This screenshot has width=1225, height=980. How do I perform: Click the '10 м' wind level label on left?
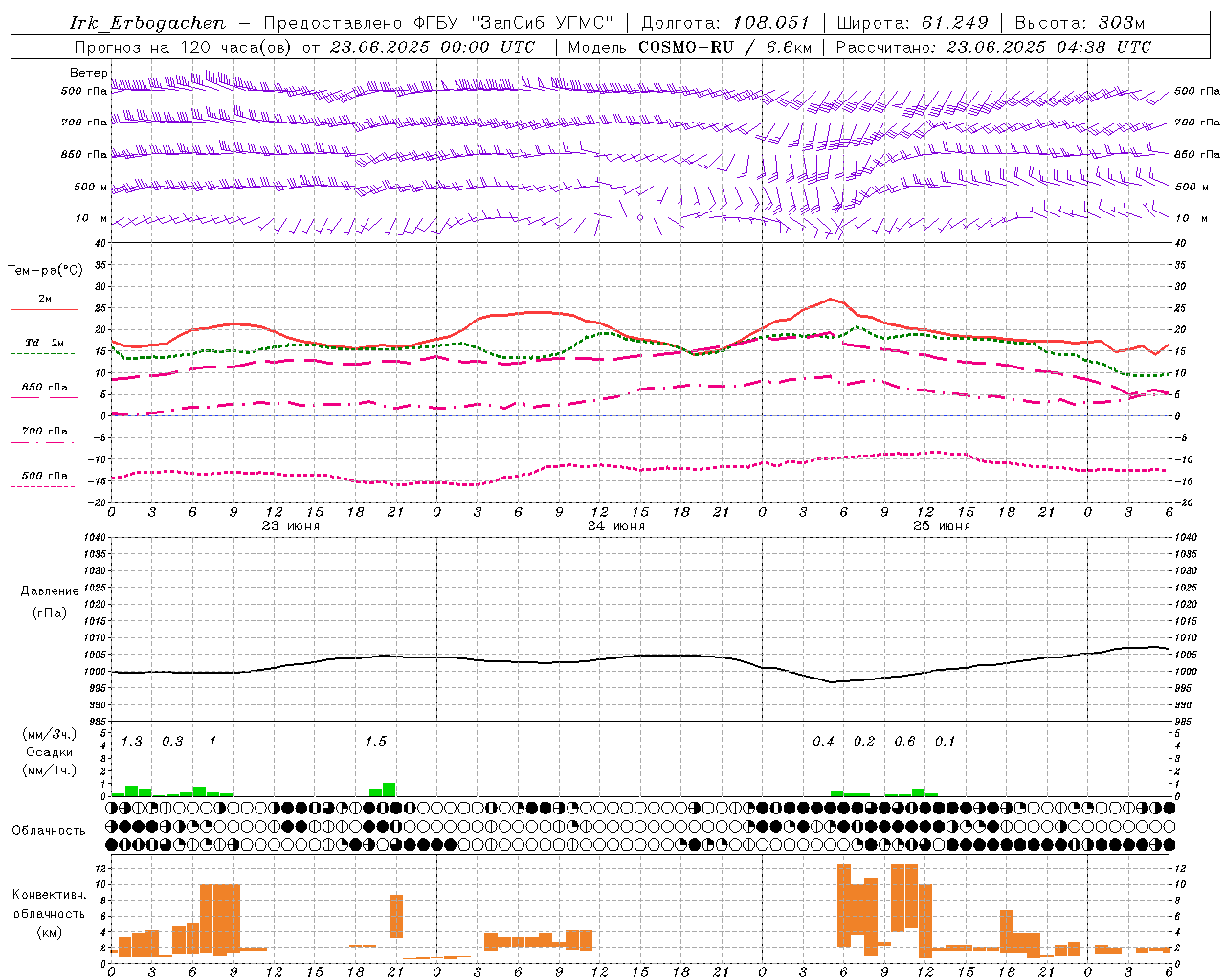[92, 218]
